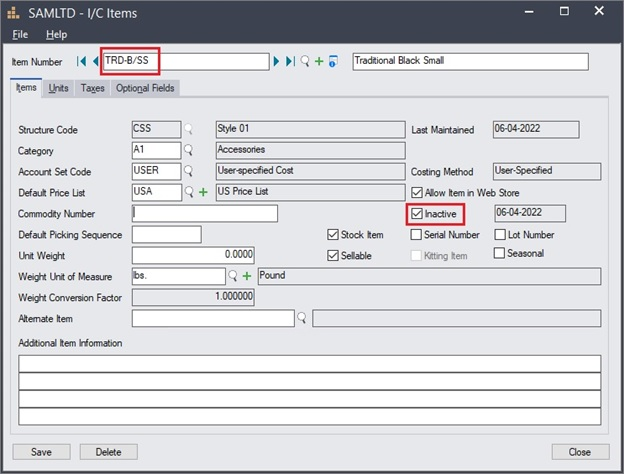
Task: Click the disabled Kitting Item checkbox
Action: click(416, 256)
